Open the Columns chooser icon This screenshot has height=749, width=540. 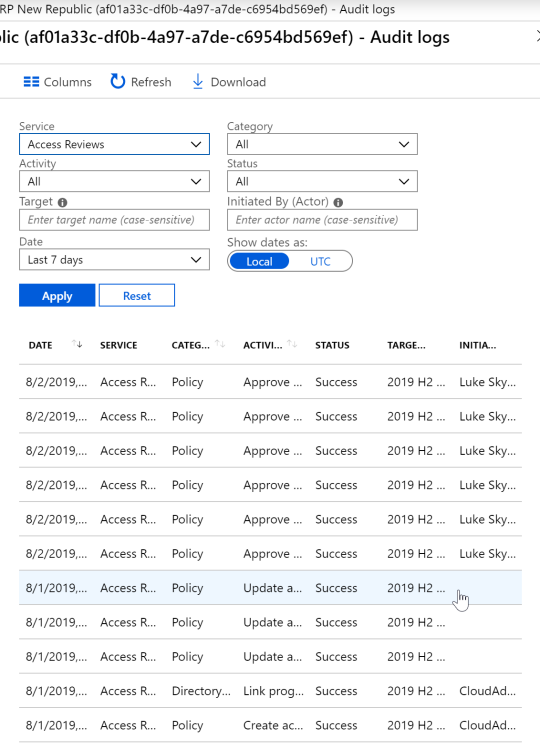(x=31, y=82)
